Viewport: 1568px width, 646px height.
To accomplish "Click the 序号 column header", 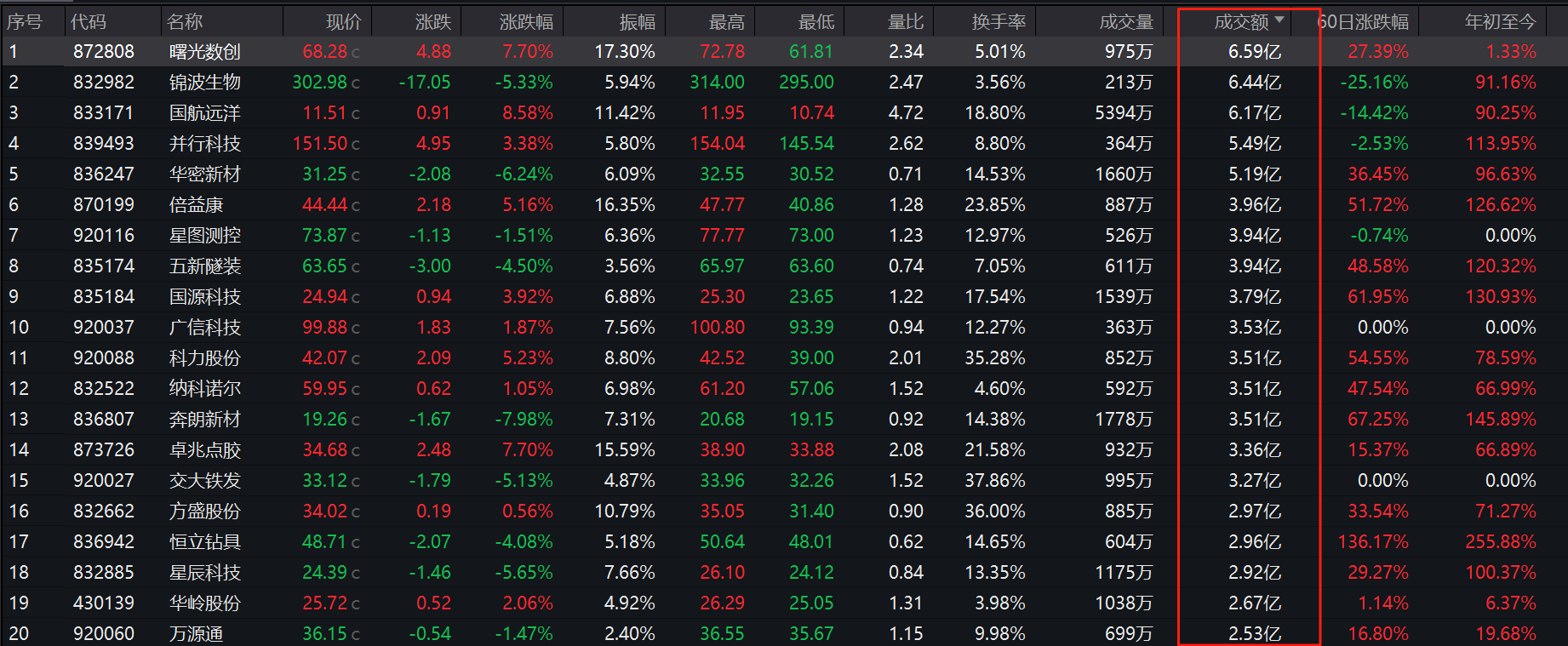I will pyautogui.click(x=24, y=22).
